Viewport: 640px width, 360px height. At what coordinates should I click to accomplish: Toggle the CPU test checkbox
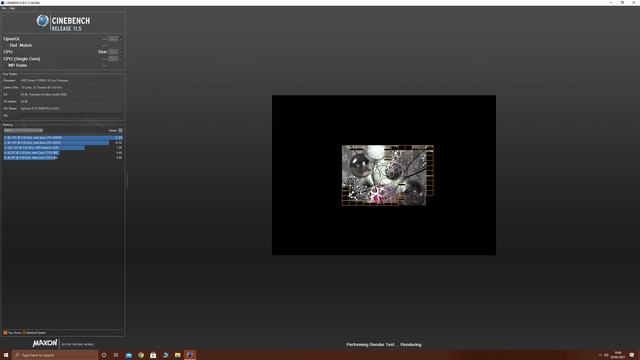coord(121,52)
